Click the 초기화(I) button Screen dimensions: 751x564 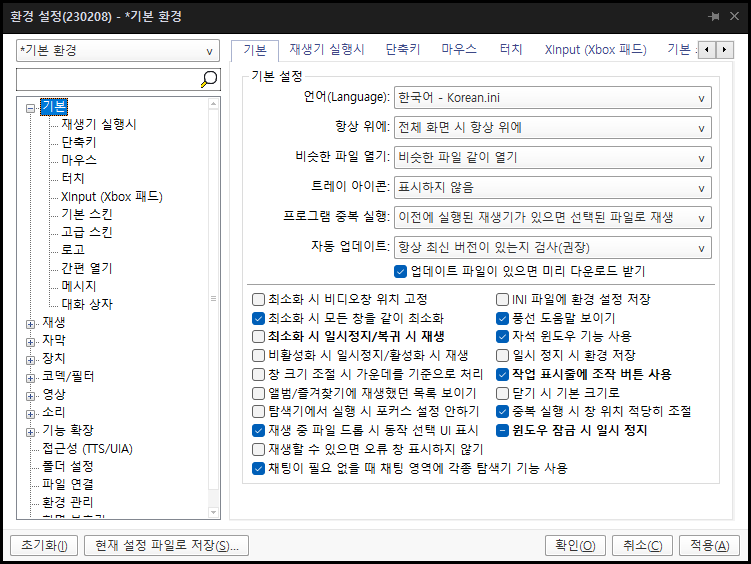(45, 545)
